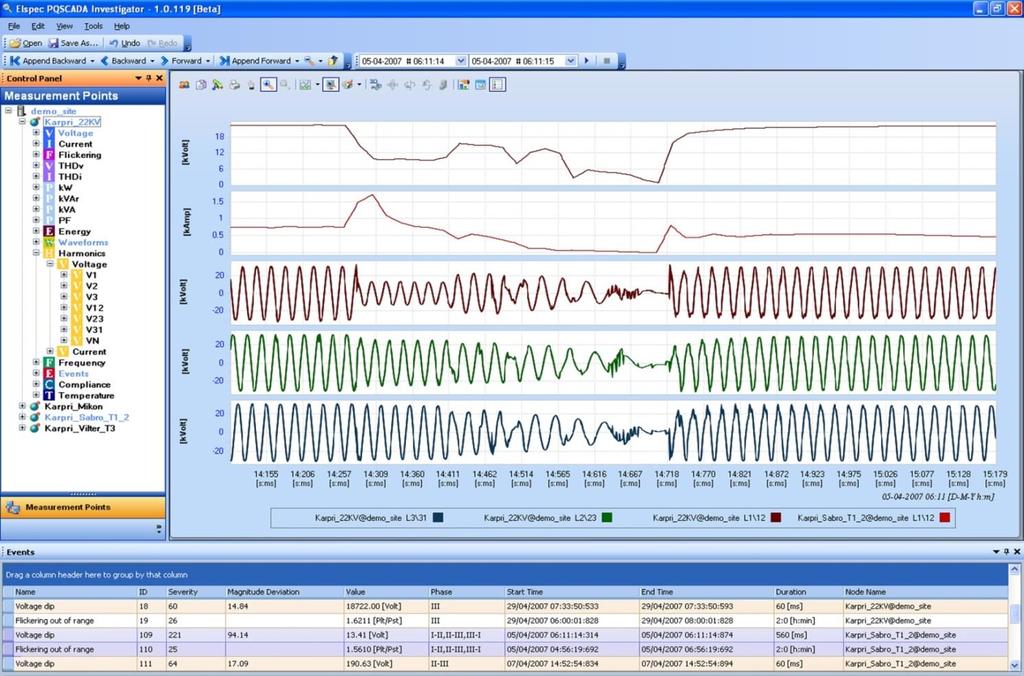Click the printer icon in chart toolbar
Image resolution: width=1024 pixels, height=676 pixels.
[x=234, y=85]
